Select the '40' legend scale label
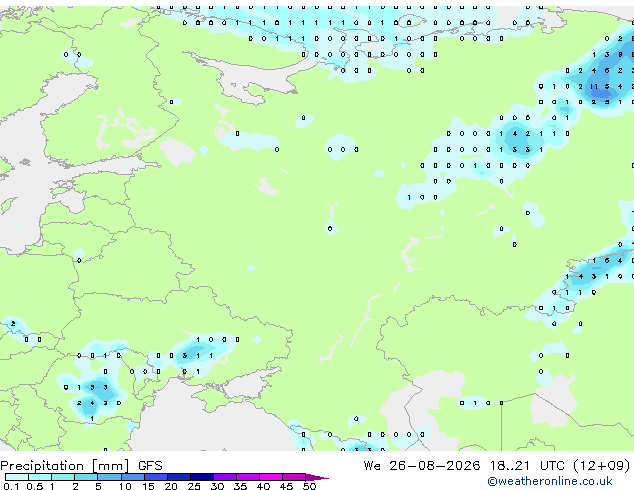The width and height of the screenshot is (634, 490). tap(263, 486)
